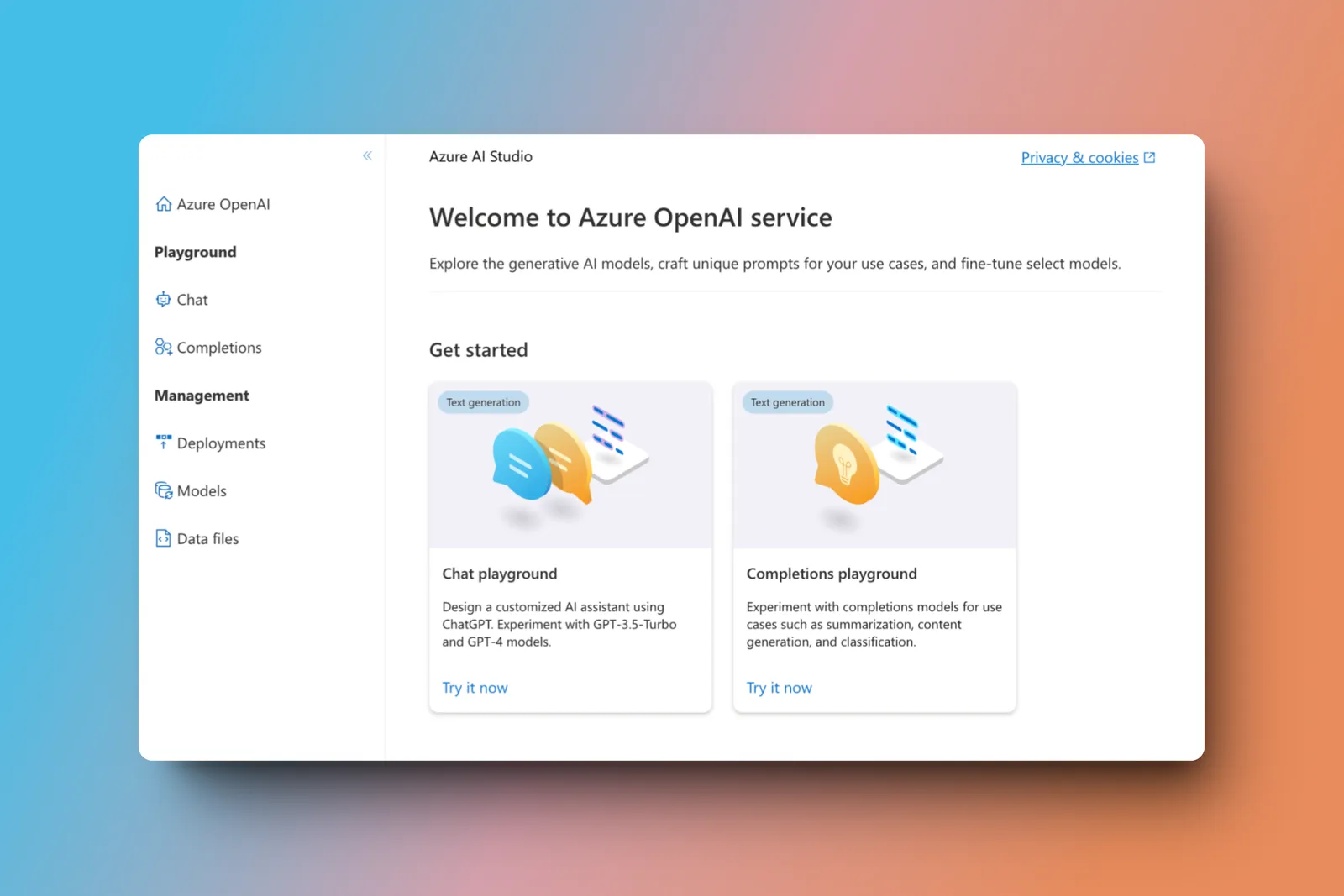Click Try it now under Completions playground
This screenshot has height=896, width=1344.
coord(780,688)
